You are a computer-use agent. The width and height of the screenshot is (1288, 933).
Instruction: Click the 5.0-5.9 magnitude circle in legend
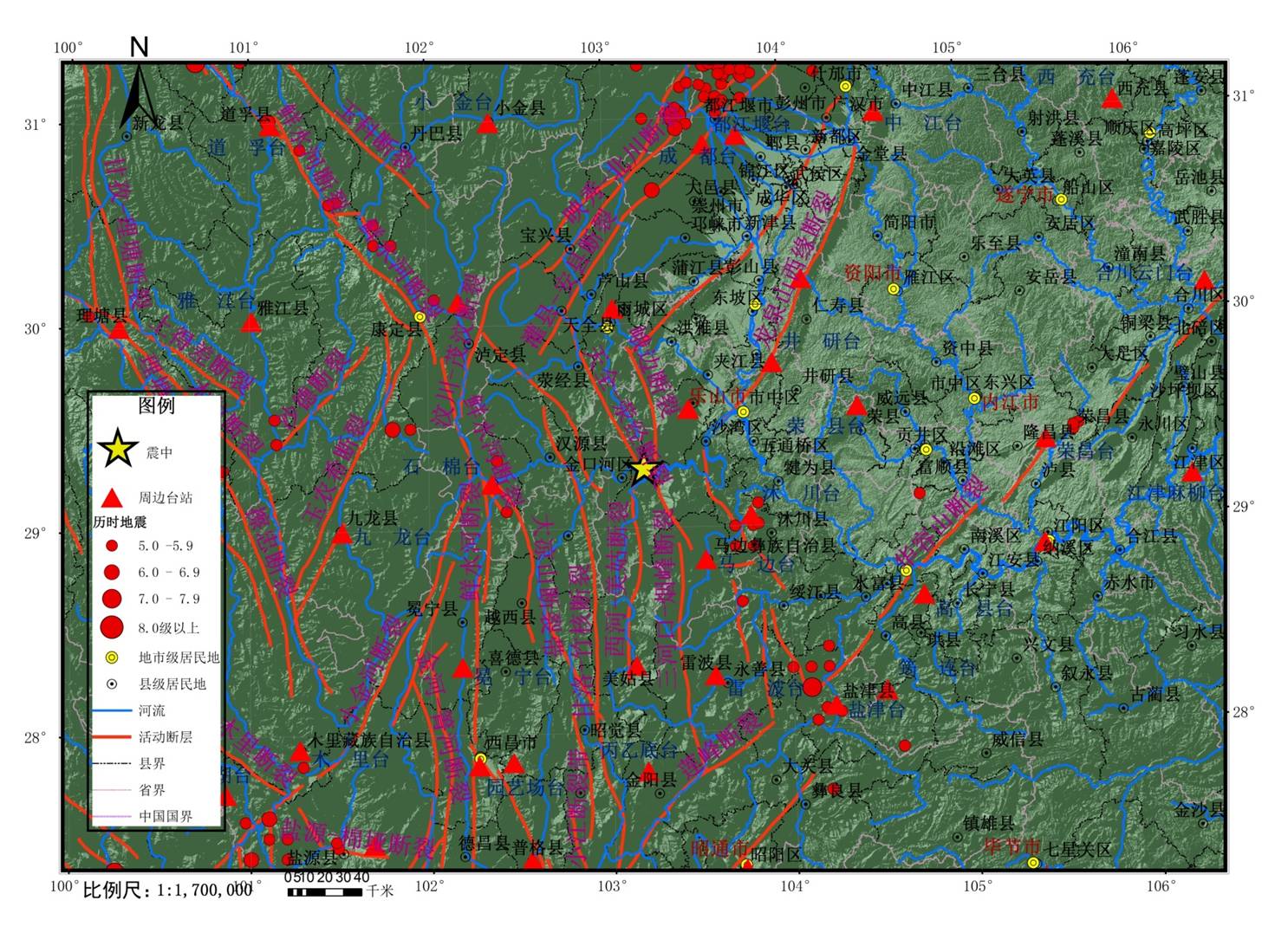coord(112,546)
